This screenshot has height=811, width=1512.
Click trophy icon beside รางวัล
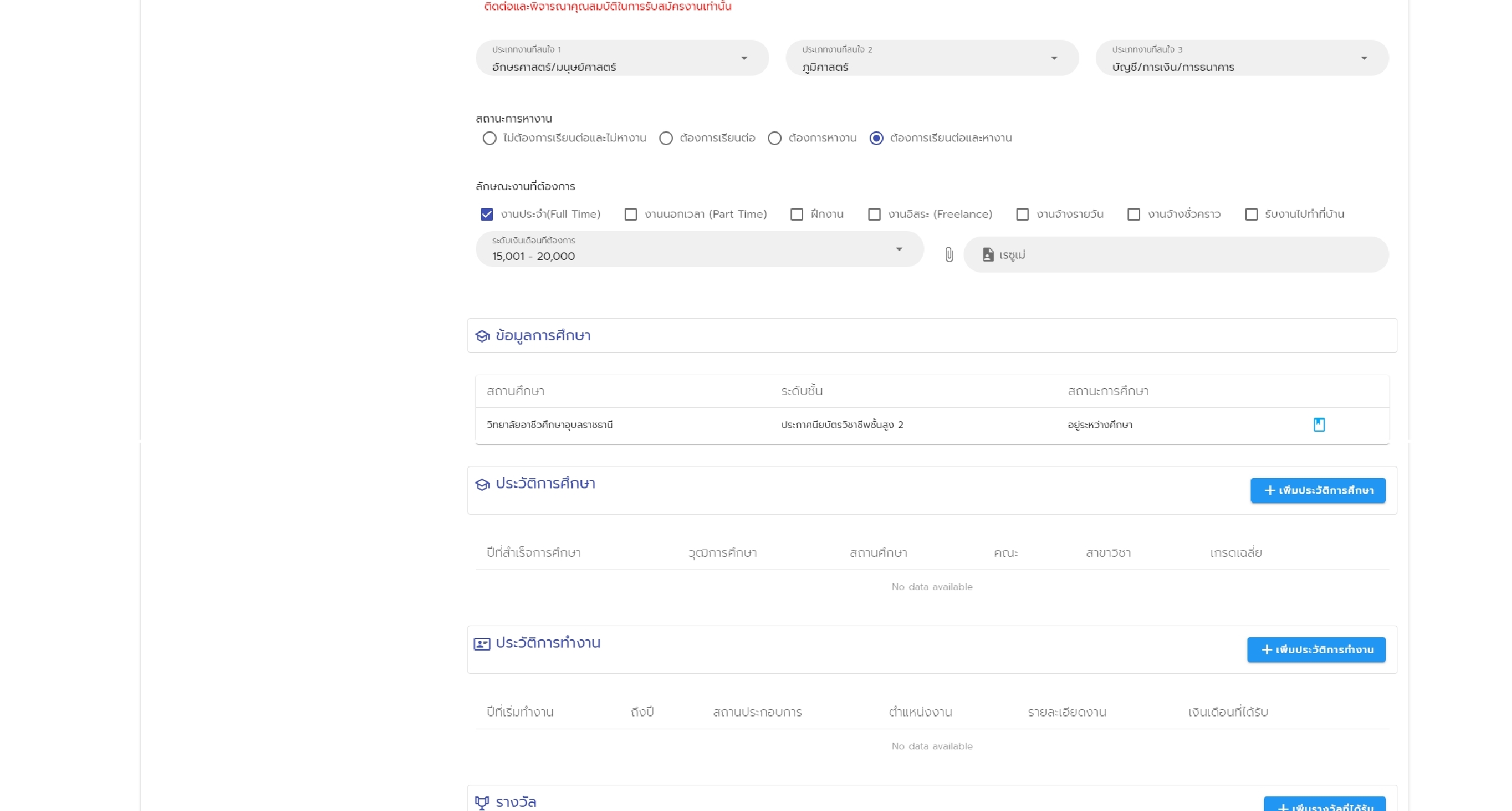(482, 802)
